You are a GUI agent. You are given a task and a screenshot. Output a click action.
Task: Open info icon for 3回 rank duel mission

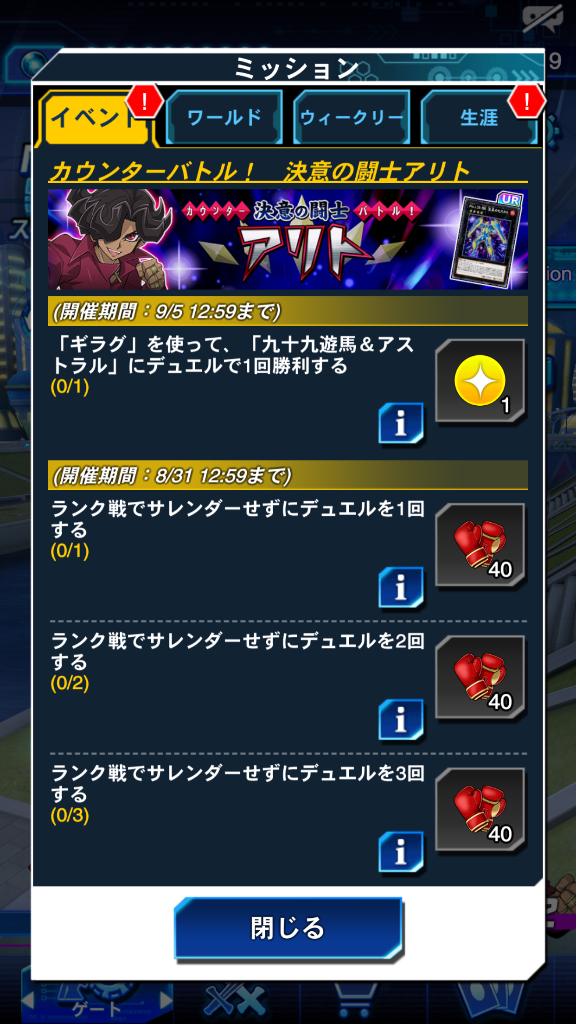pos(400,852)
